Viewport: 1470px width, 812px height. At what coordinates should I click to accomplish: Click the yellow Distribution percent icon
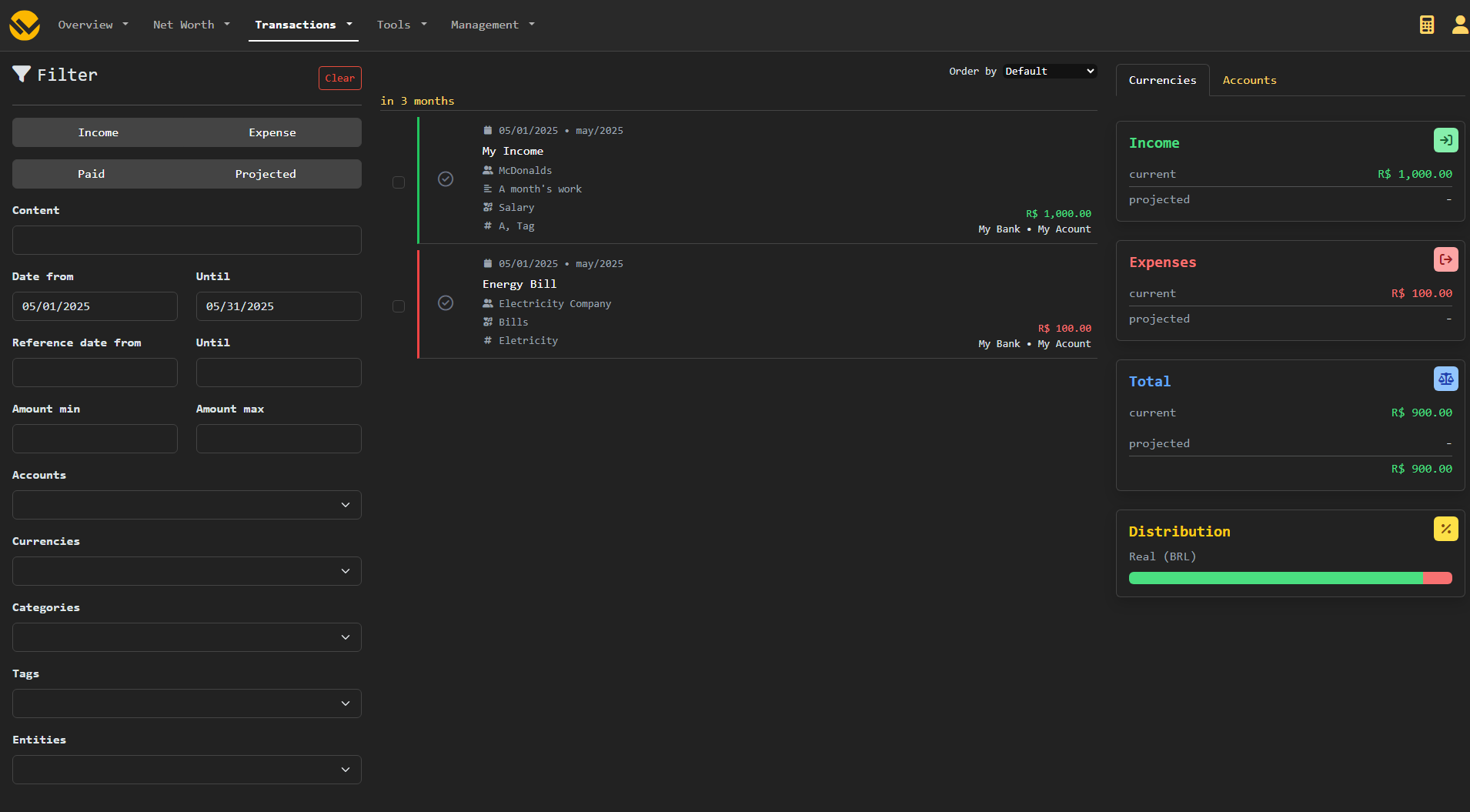1445,529
